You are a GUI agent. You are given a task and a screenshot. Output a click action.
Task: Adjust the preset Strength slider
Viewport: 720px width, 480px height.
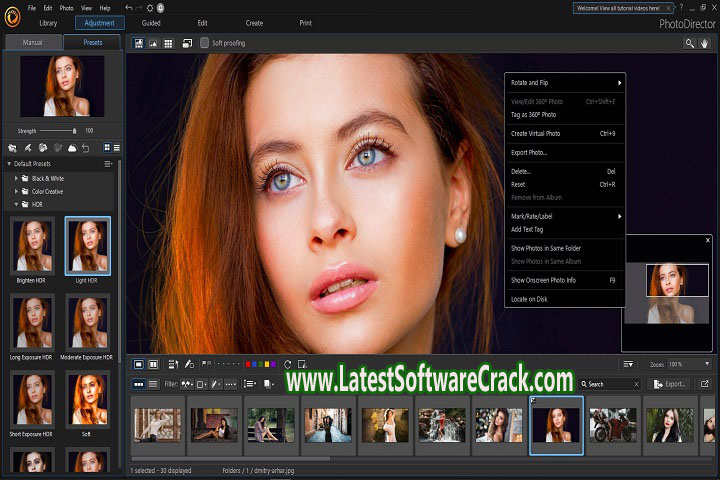click(58, 131)
